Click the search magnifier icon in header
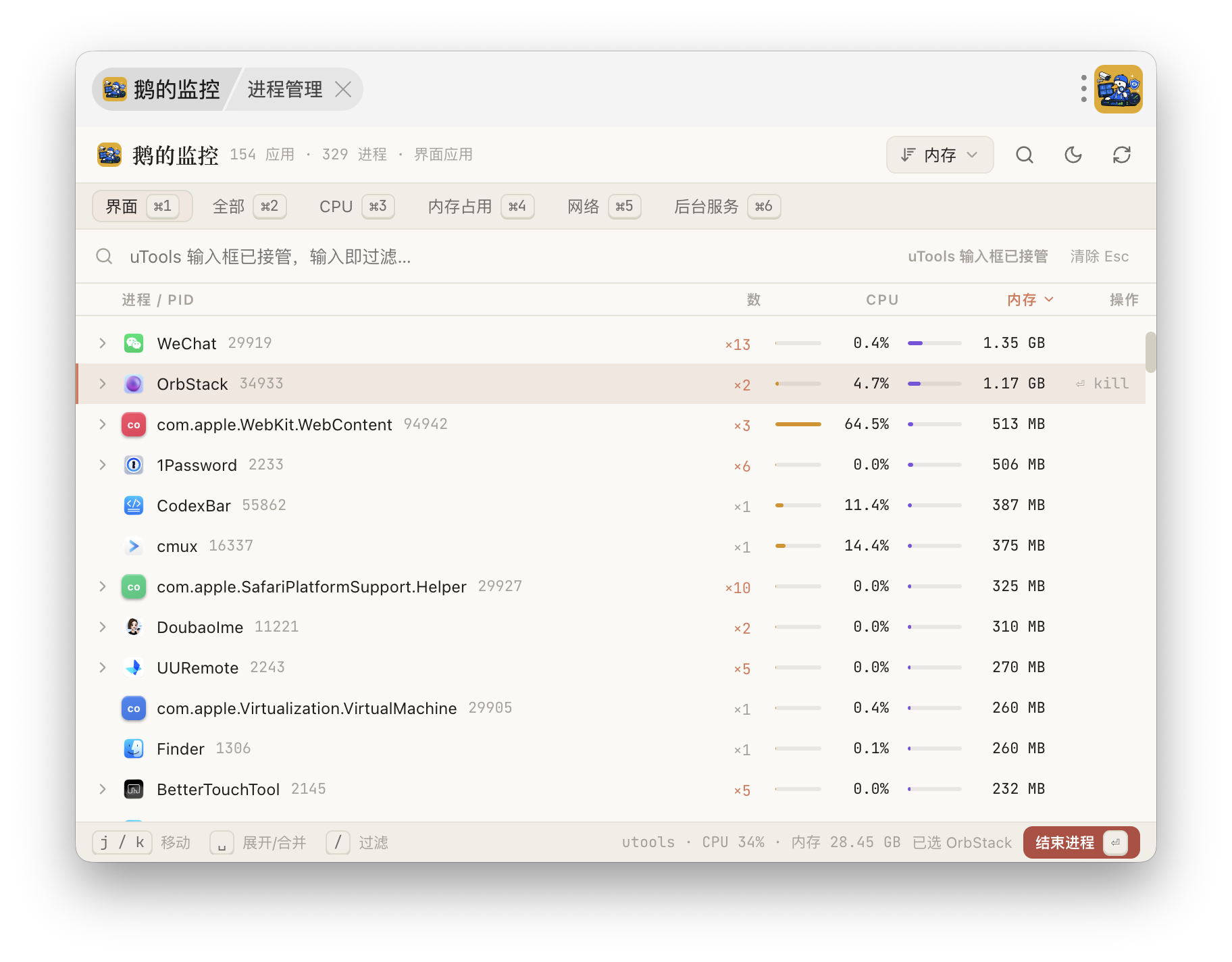The image size is (1232, 962). [x=1025, y=155]
